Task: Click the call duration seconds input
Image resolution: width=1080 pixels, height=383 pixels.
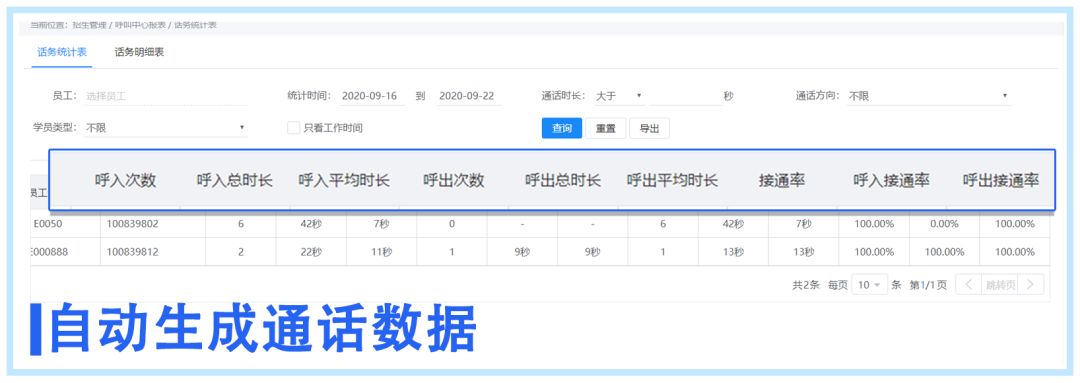Action: 685,96
